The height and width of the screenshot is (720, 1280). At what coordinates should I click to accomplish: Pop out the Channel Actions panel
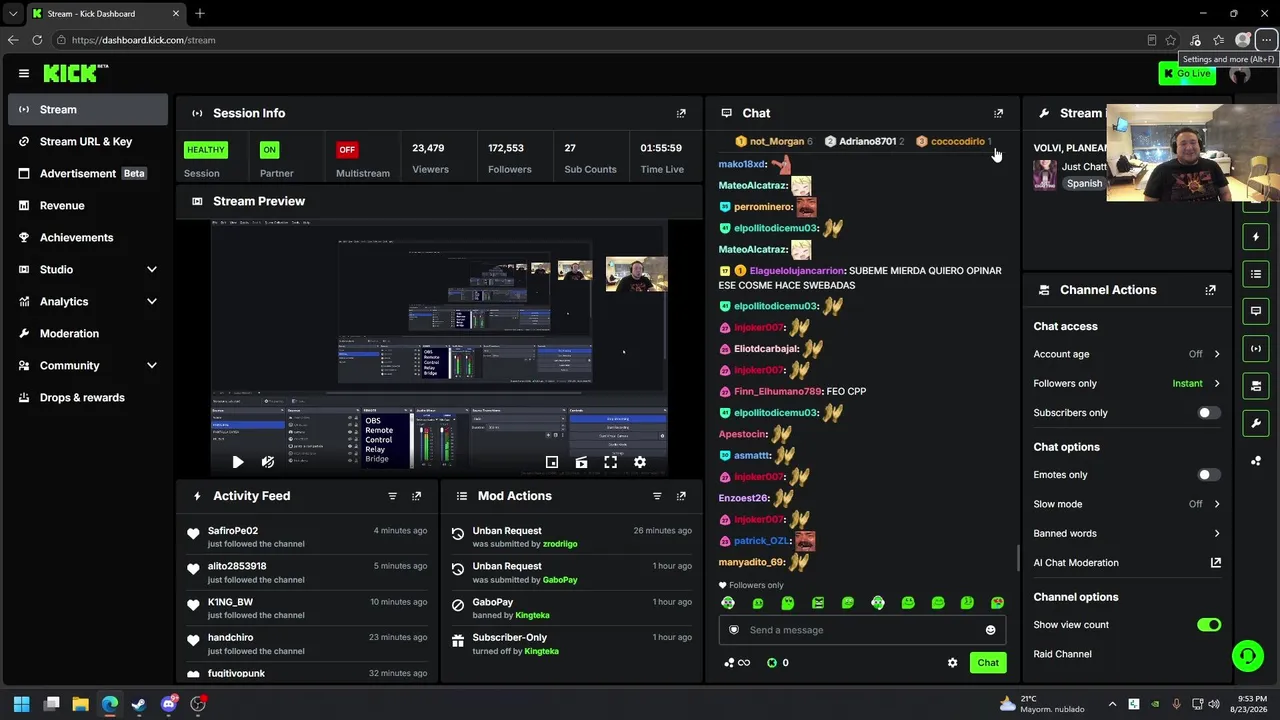pos(1210,290)
